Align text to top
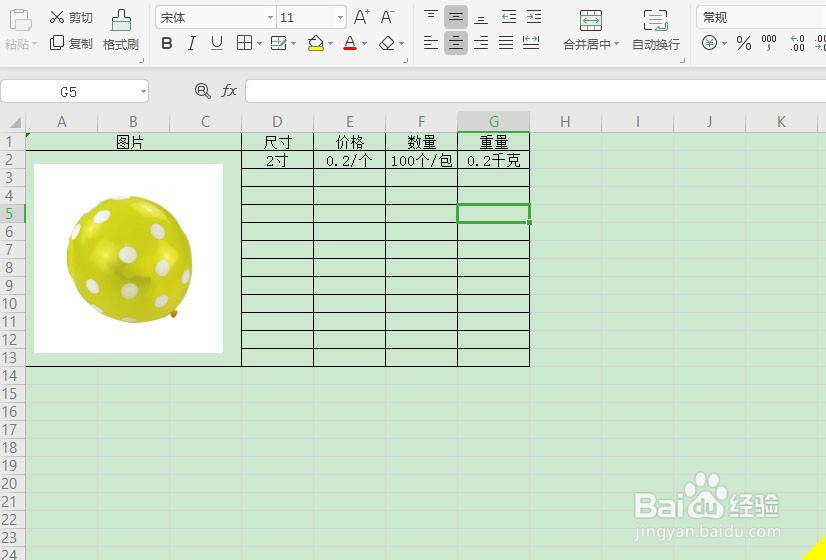The height and width of the screenshot is (560, 826). [x=431, y=17]
